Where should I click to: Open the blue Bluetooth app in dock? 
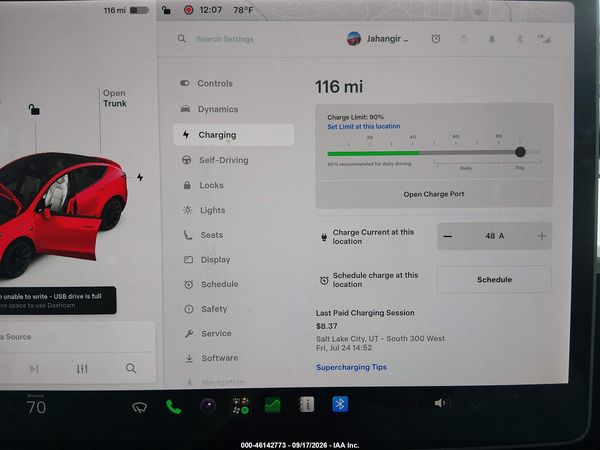[340, 404]
